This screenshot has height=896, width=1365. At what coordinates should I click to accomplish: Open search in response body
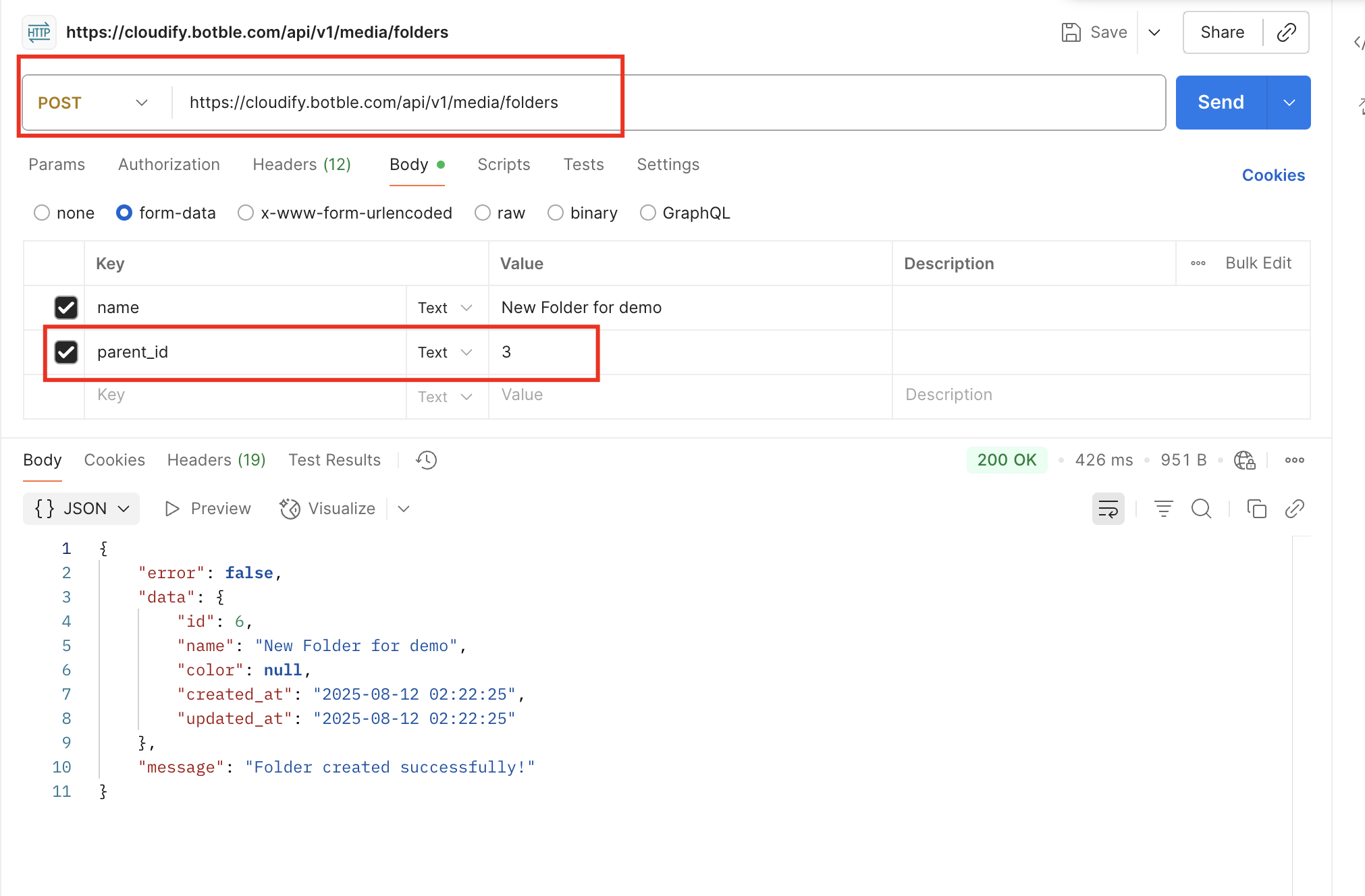coord(1201,509)
